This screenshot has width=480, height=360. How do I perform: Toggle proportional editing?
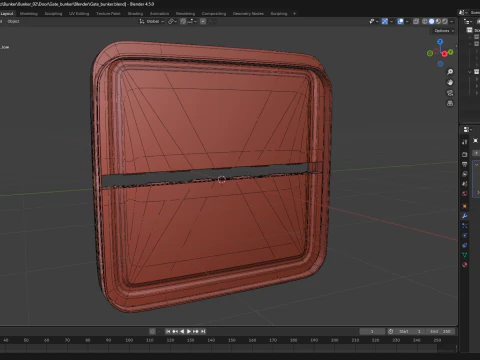coord(203,21)
